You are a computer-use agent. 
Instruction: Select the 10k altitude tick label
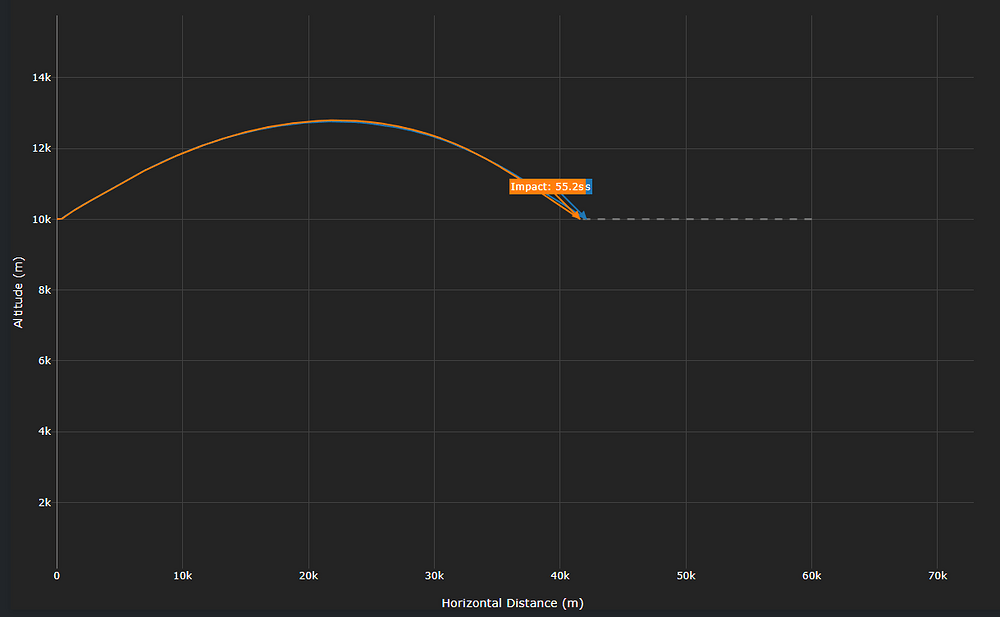(x=39, y=219)
